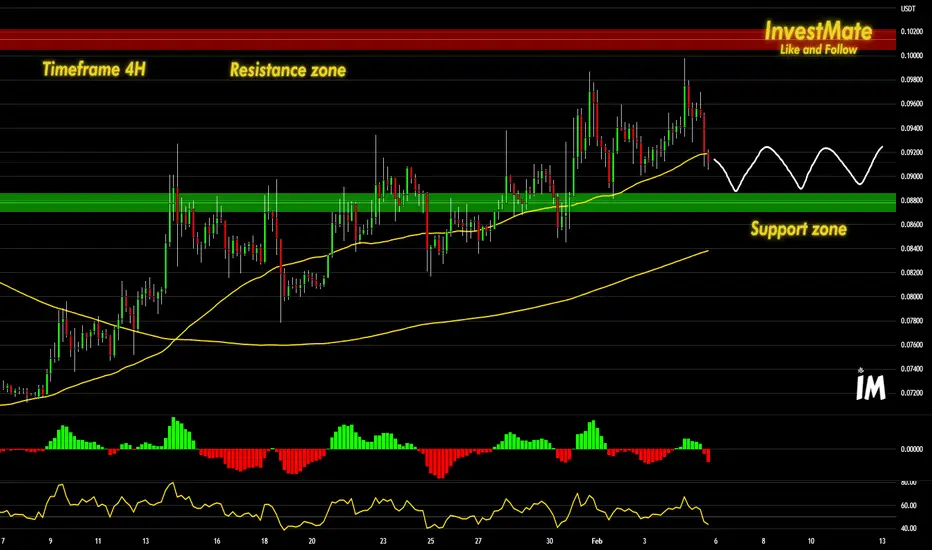Screen dimensions: 932x550
Task: Click the "20" date axis label
Action: [x=312, y=541]
